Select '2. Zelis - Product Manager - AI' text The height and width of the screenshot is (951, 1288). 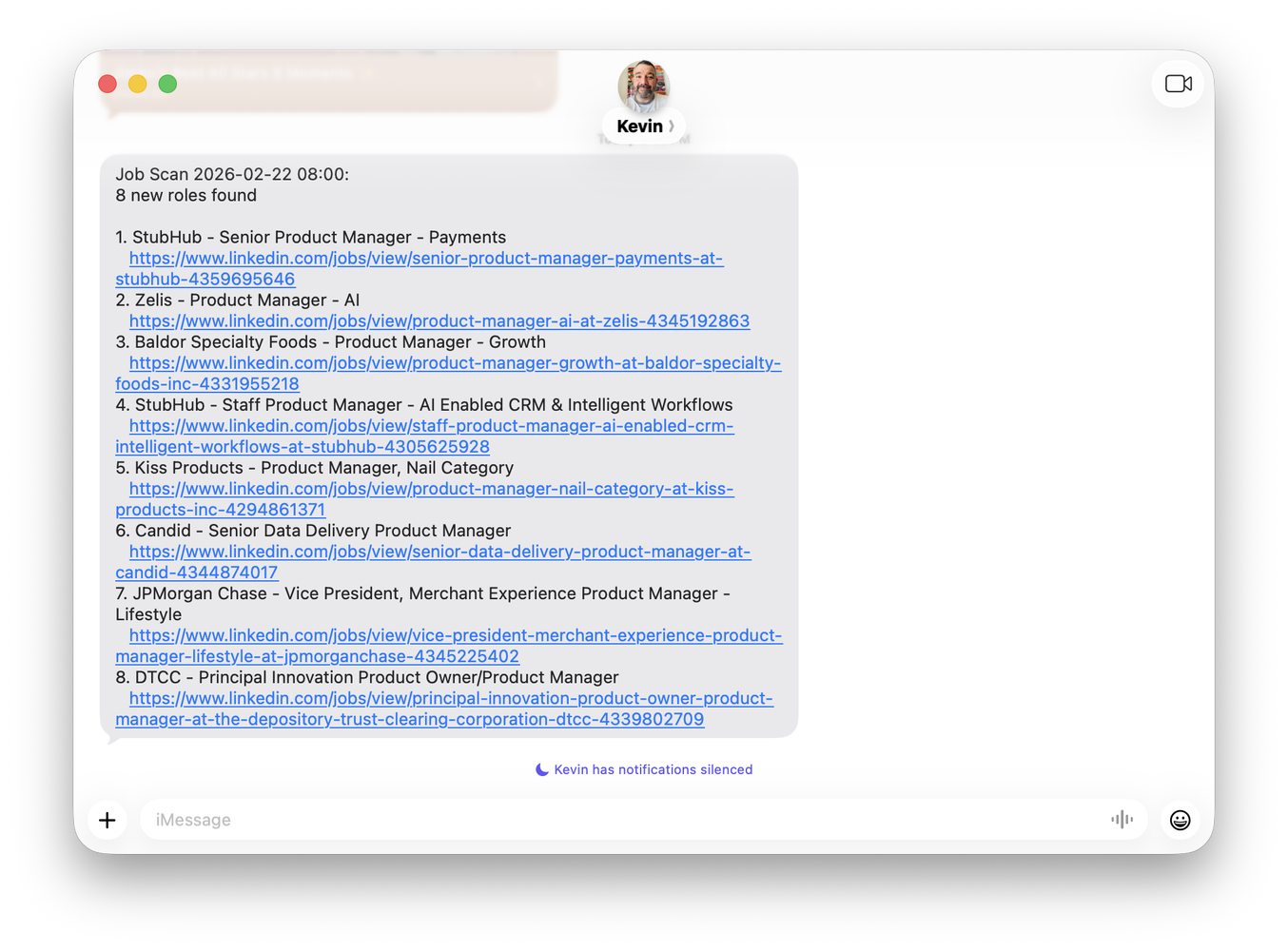point(238,300)
